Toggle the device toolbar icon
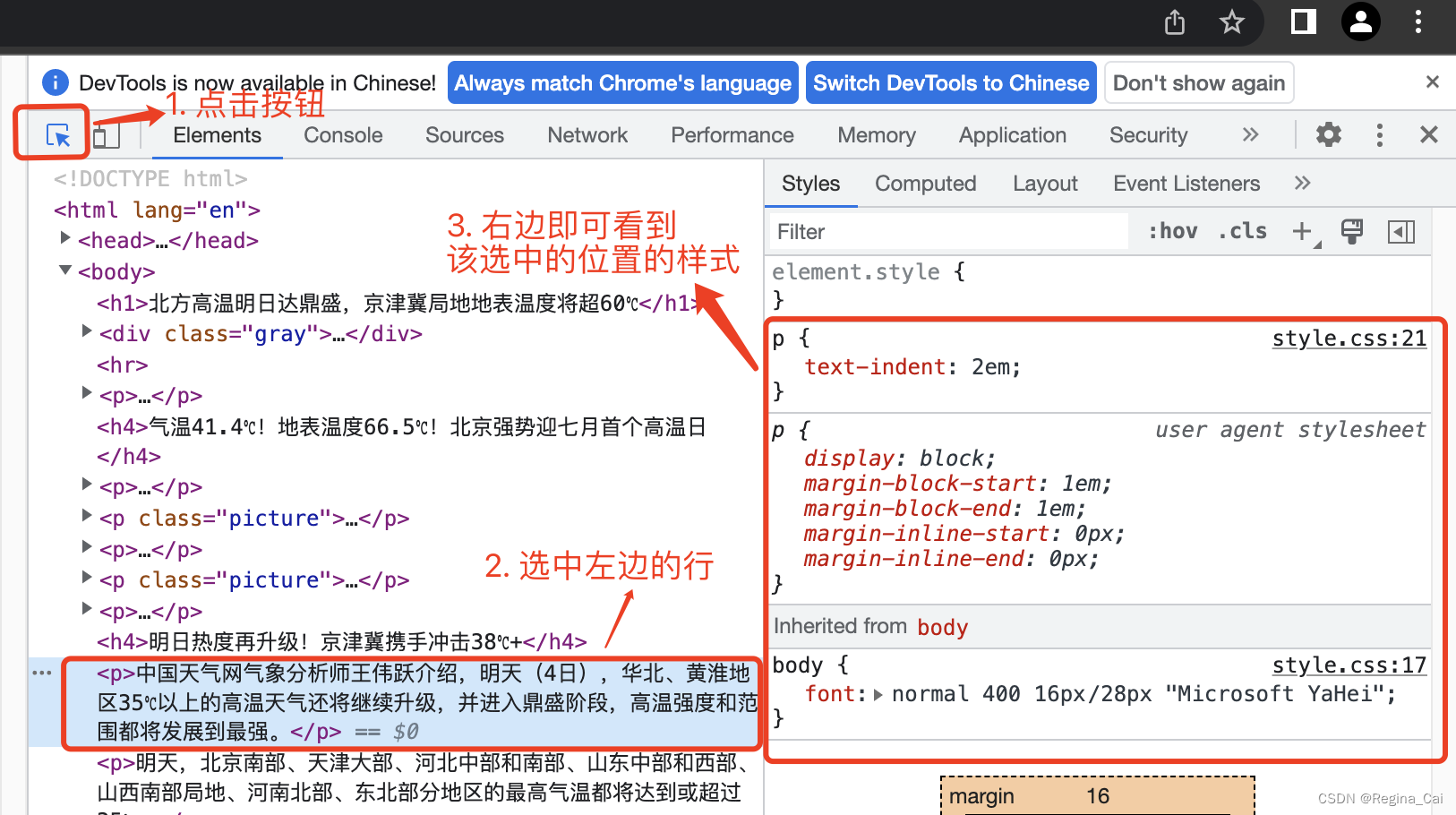Image resolution: width=1456 pixels, height=815 pixels. click(x=107, y=135)
